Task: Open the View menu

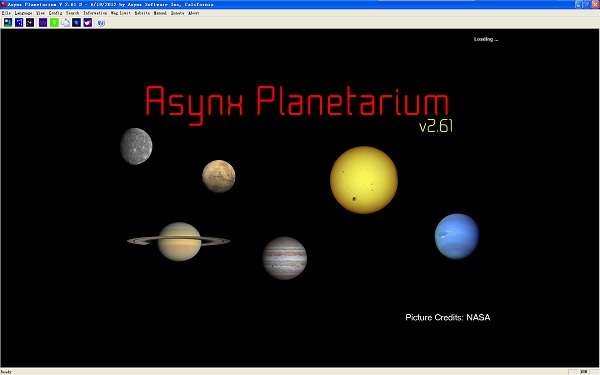Action: [x=40, y=13]
